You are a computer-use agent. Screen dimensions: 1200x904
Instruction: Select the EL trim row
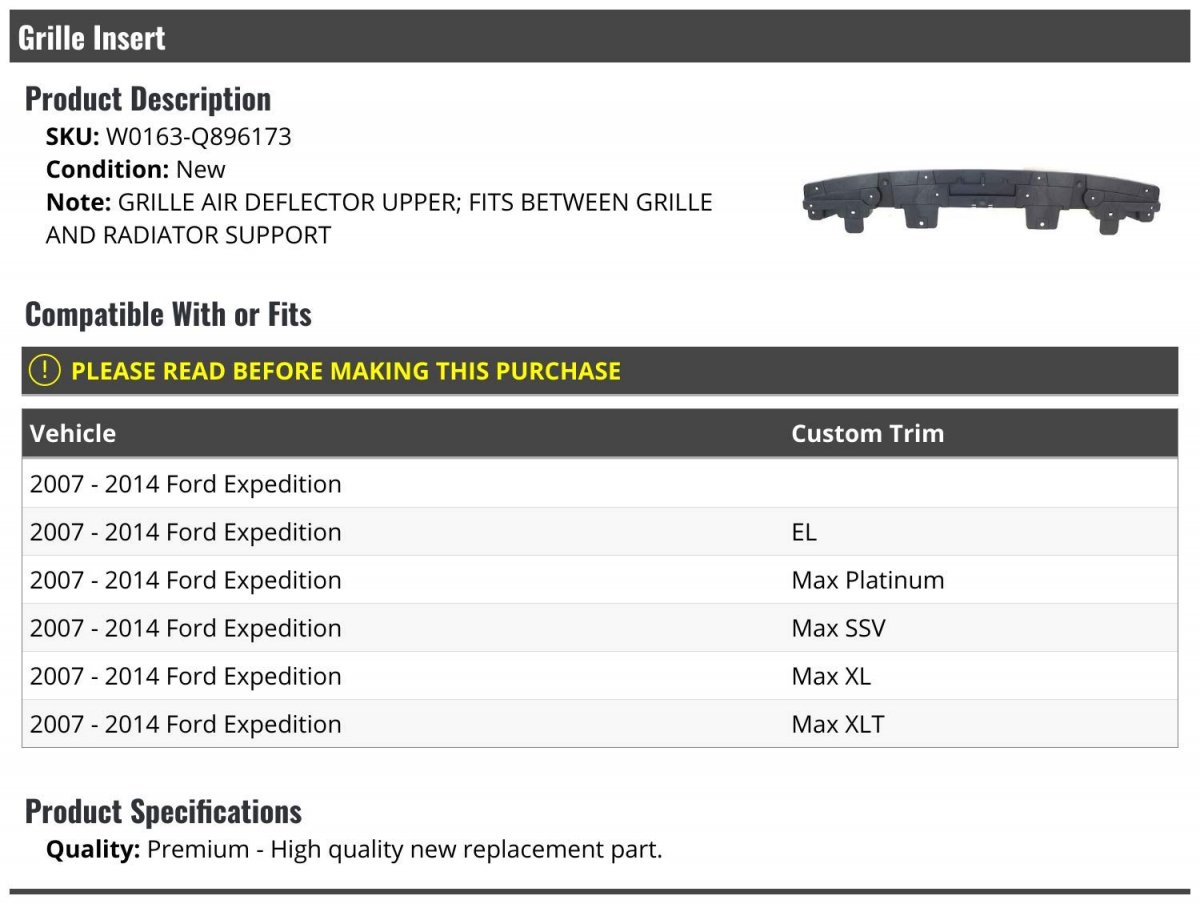point(600,532)
